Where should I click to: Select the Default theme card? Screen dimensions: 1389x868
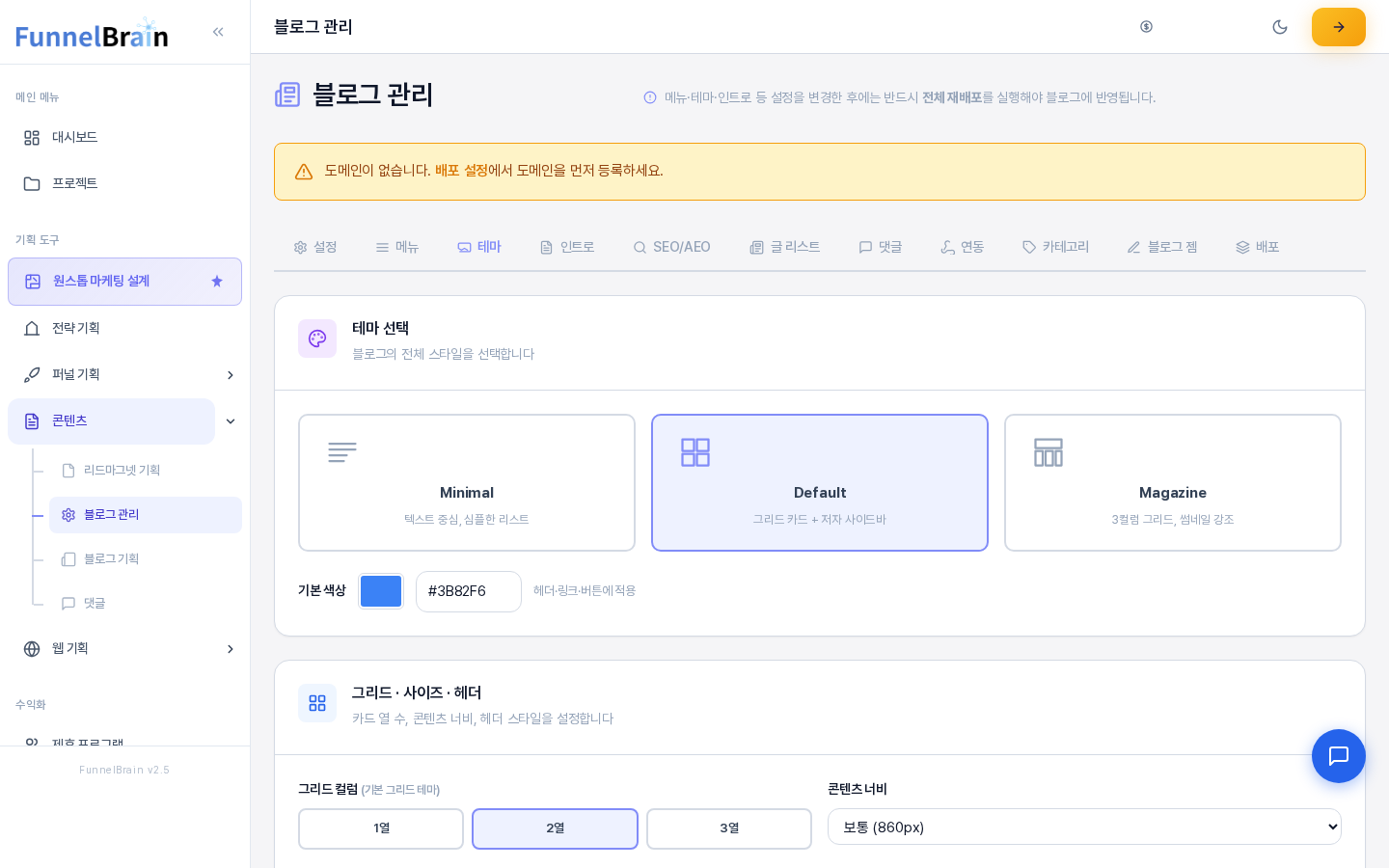coord(820,483)
